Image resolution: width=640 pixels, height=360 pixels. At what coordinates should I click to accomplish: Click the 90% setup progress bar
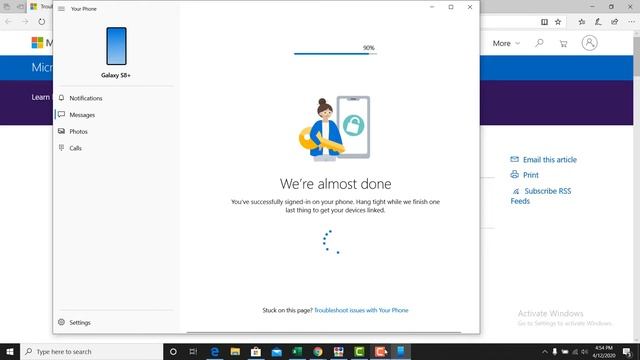coord(335,53)
